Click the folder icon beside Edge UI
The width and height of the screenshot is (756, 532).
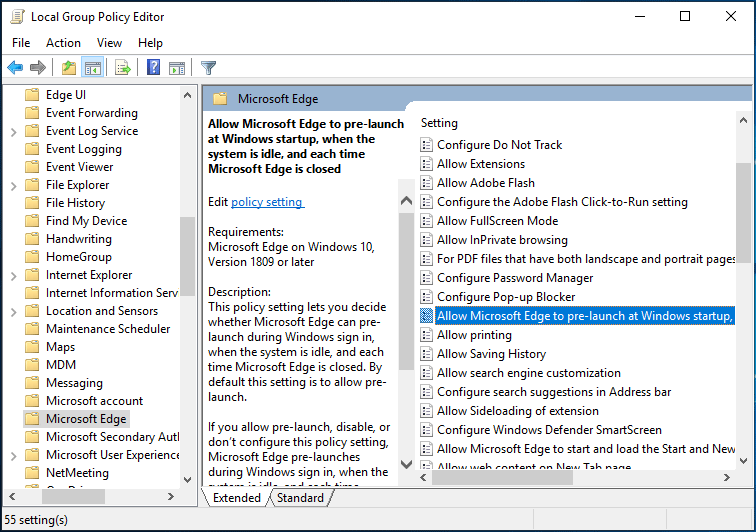[x=32, y=95]
